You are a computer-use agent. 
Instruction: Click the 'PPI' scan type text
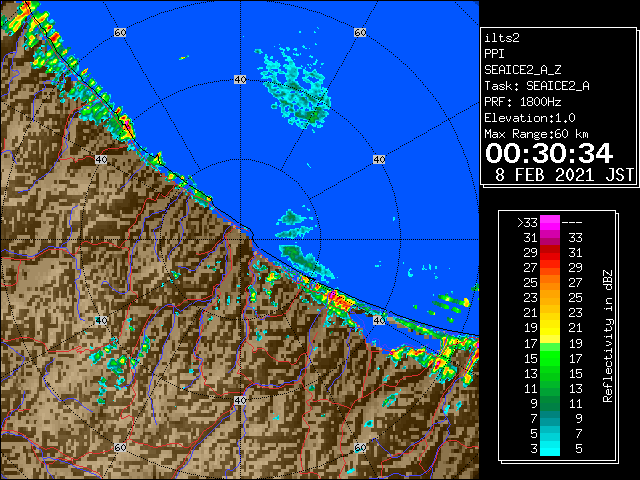[494, 54]
